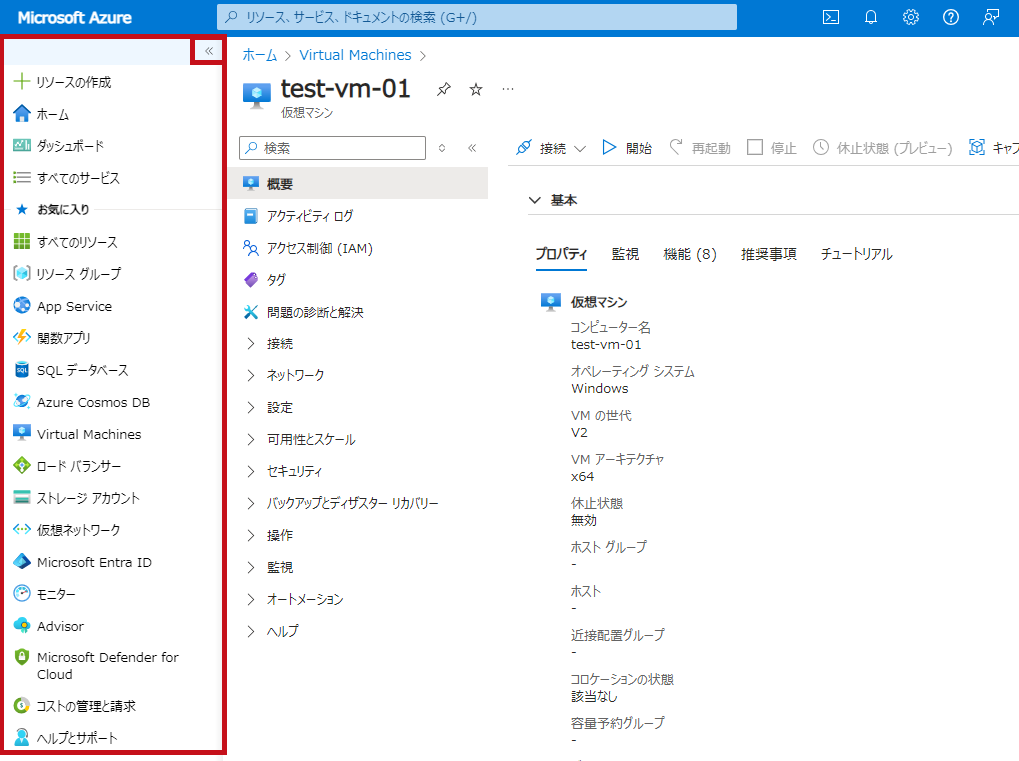Open the more options ellipsis beside test-vm-01
This screenshot has height=761, width=1019.
508,89
